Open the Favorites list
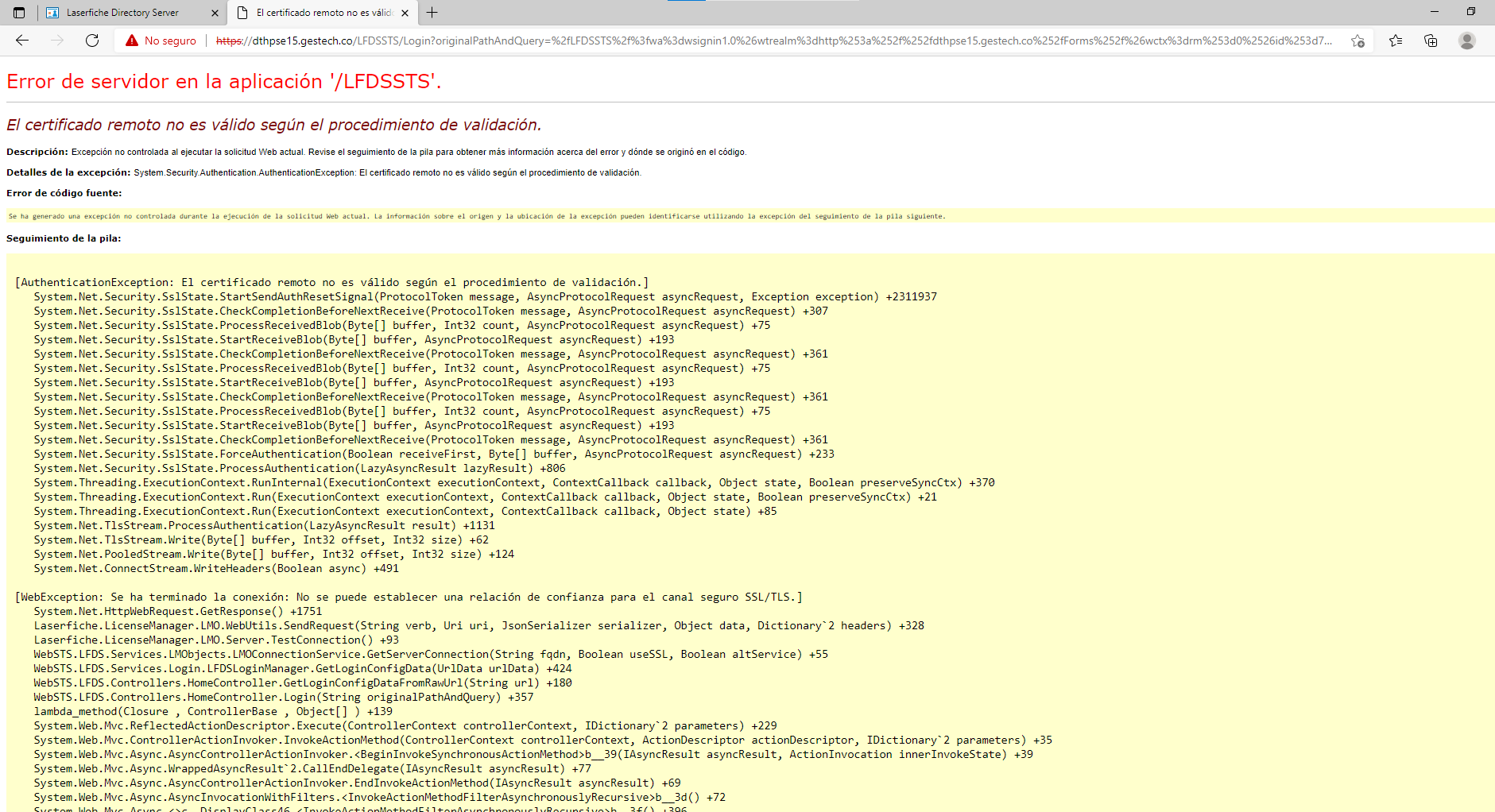1495x812 pixels. pyautogui.click(x=1396, y=41)
